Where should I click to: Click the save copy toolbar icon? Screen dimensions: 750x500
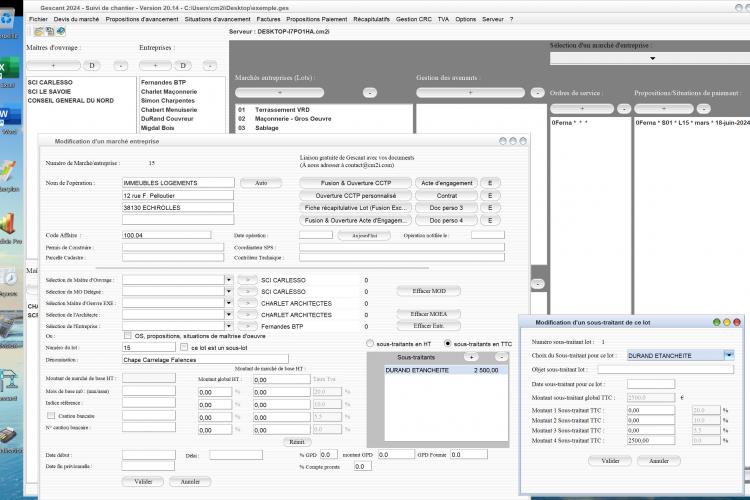pyautogui.click(x=50, y=32)
